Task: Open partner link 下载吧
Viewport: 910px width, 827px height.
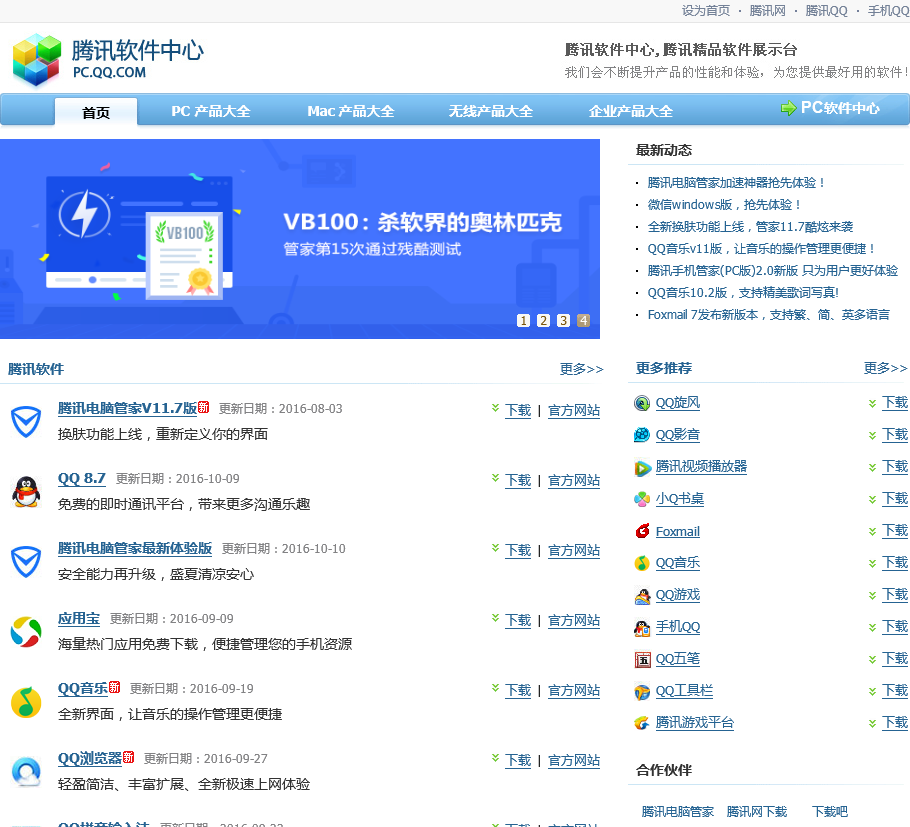Action: (x=830, y=811)
